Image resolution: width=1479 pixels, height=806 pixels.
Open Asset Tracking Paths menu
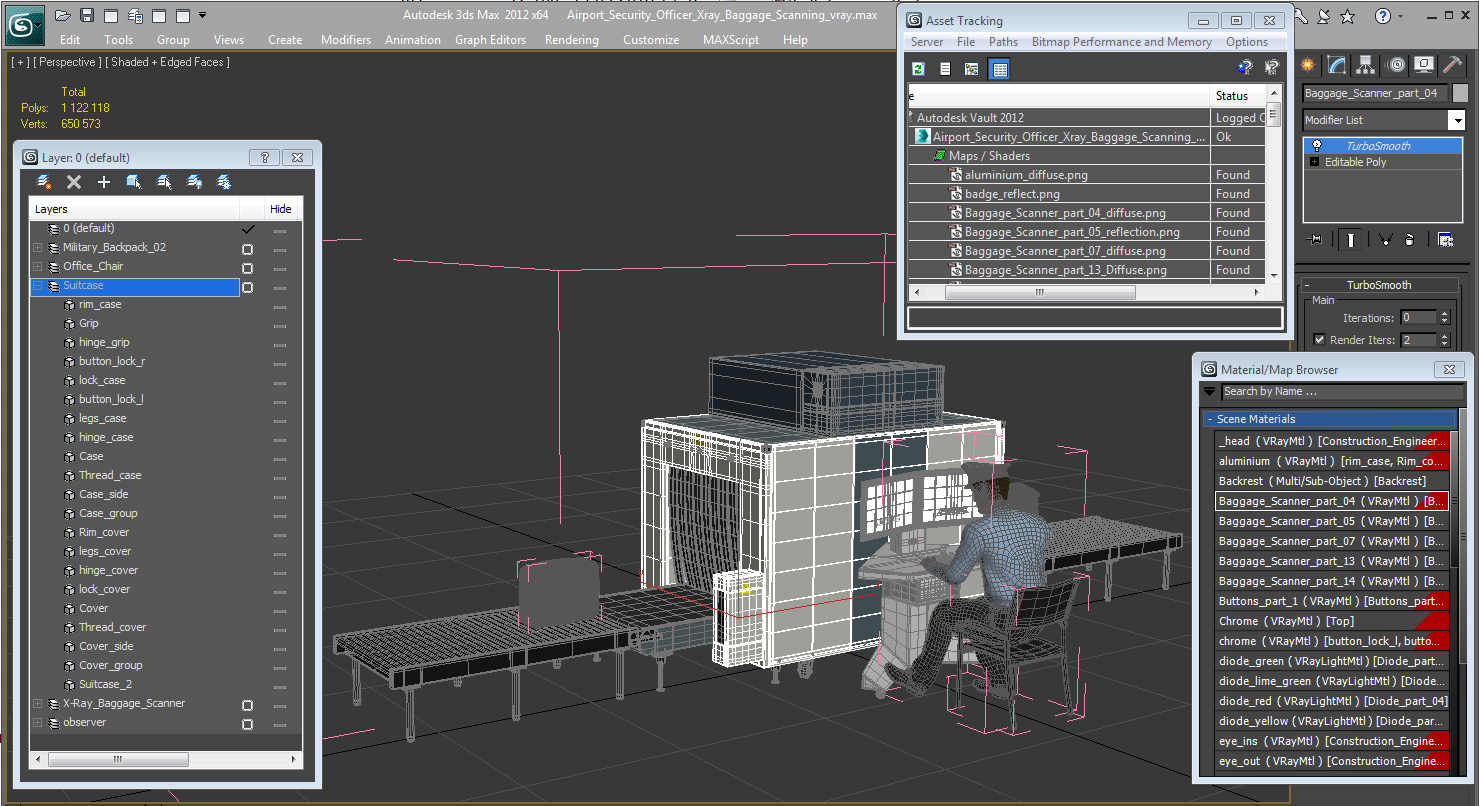coord(1003,42)
